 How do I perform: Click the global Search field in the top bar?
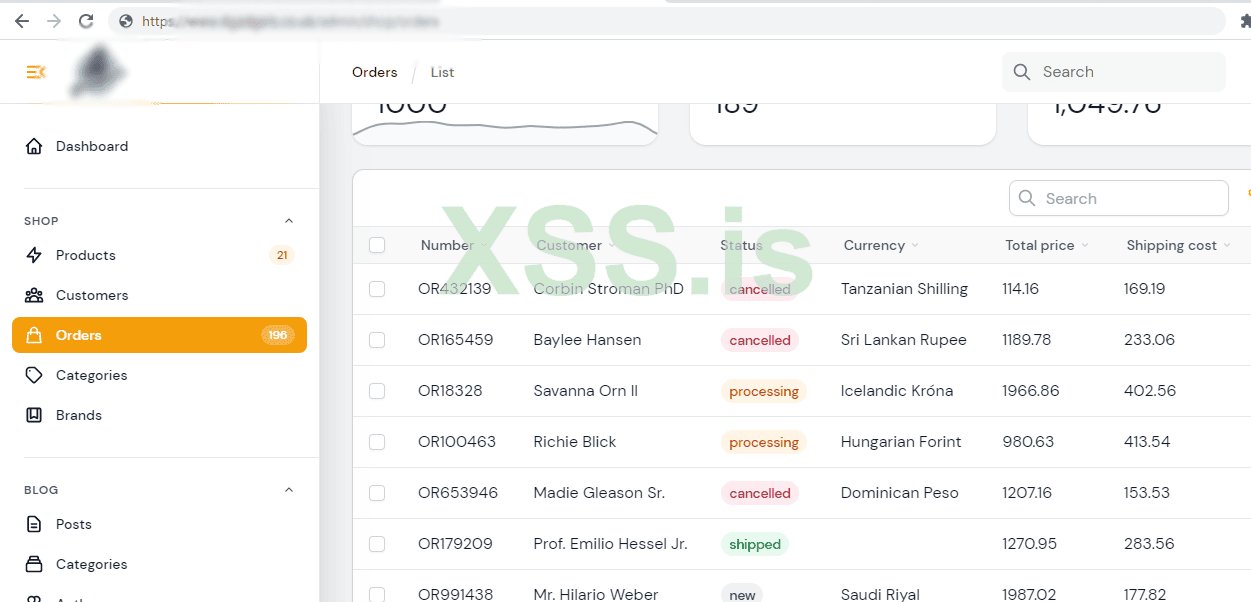(1113, 72)
